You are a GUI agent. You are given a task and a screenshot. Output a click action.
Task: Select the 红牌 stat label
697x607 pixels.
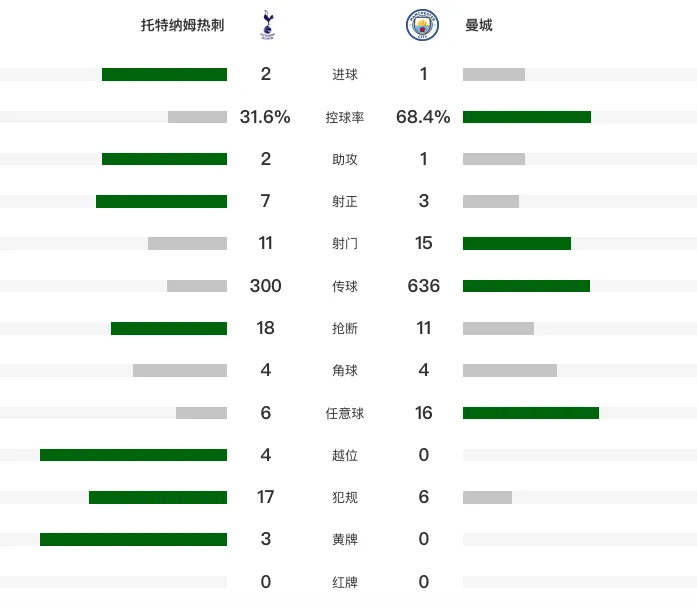[x=344, y=582]
